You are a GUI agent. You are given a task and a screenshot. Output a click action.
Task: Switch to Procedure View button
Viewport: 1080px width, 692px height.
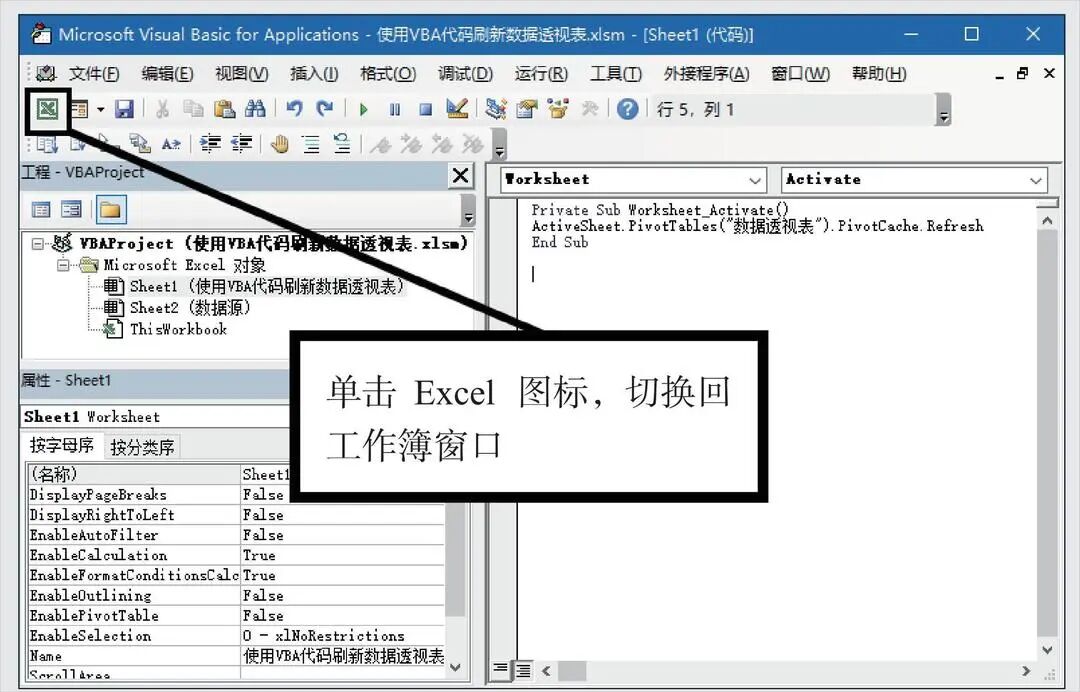(x=501, y=669)
